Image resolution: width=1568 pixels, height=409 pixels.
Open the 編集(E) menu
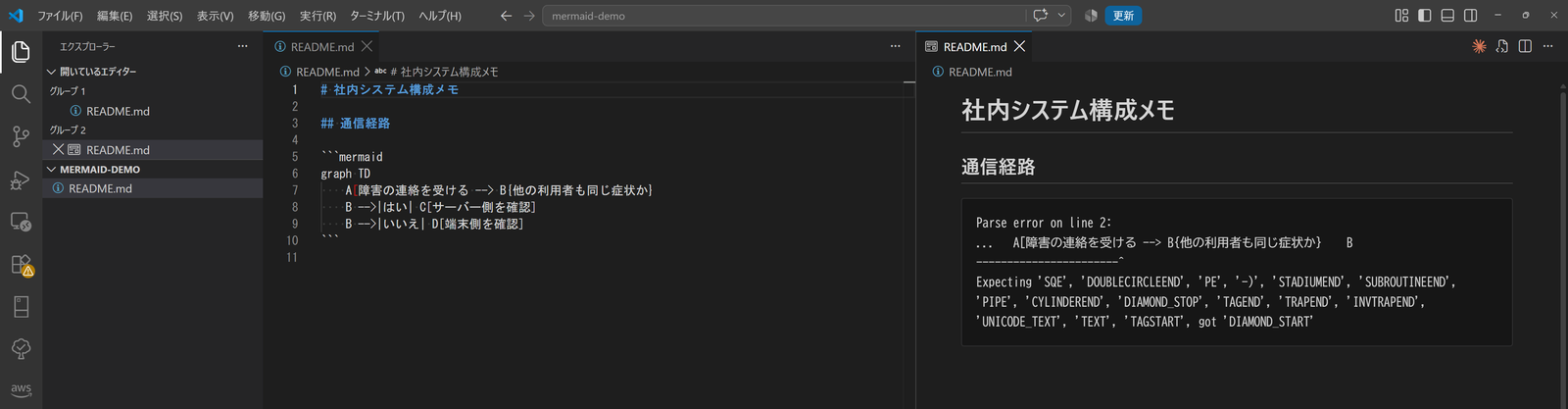(x=115, y=16)
